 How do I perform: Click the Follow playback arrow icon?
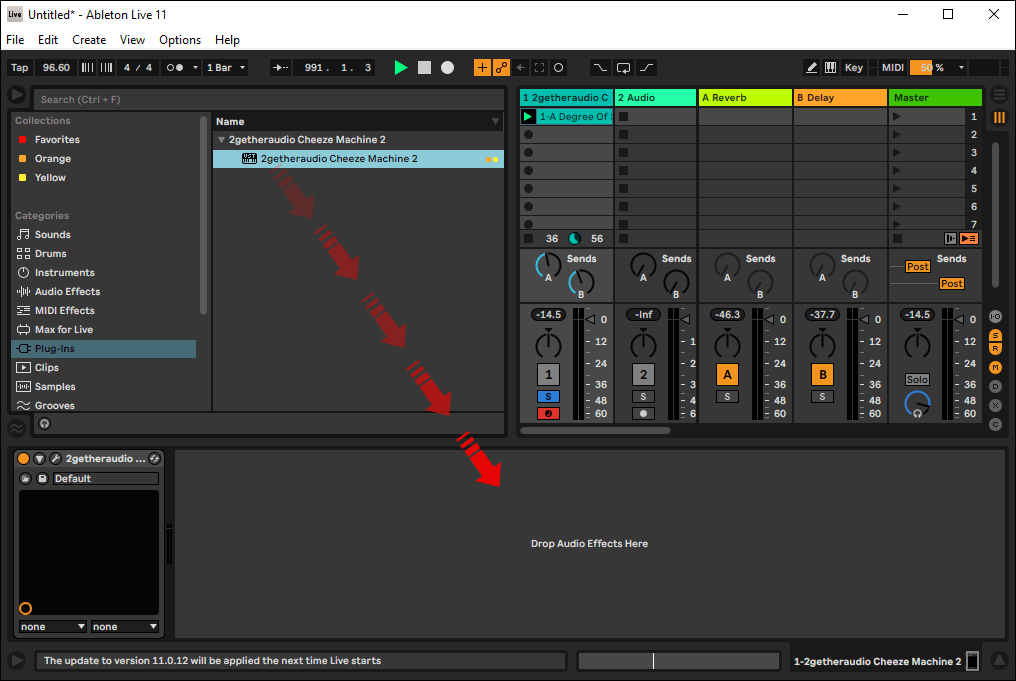click(280, 67)
